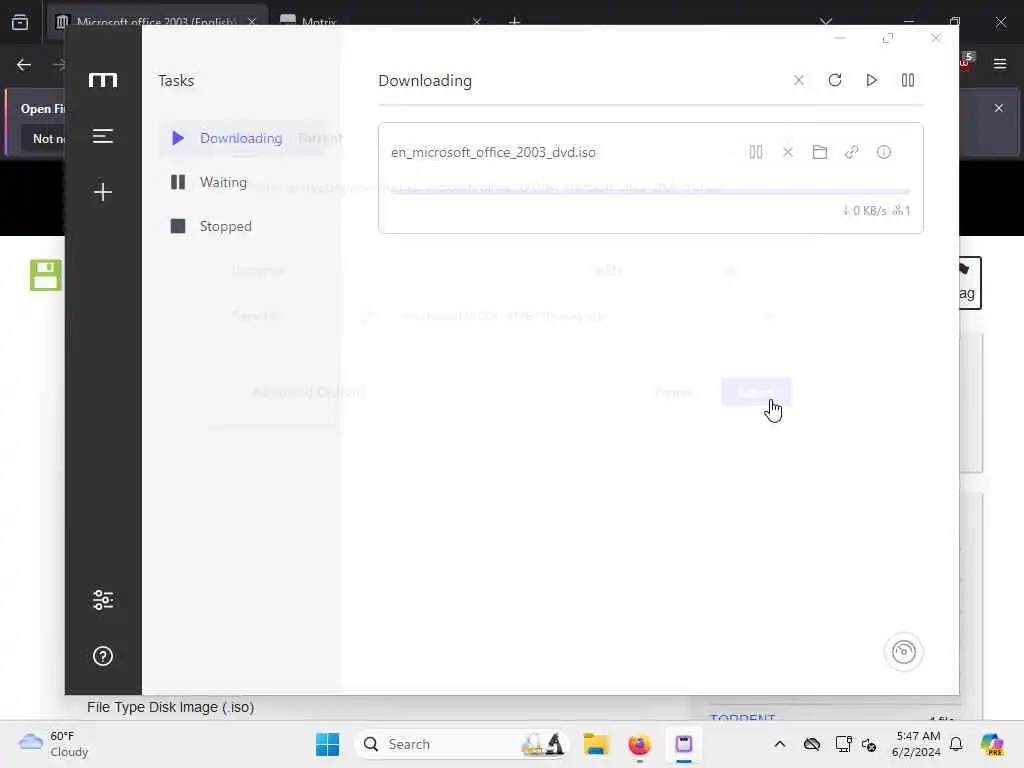Click the 0 KB/s download speed
The height and width of the screenshot is (768, 1024).
click(864, 210)
